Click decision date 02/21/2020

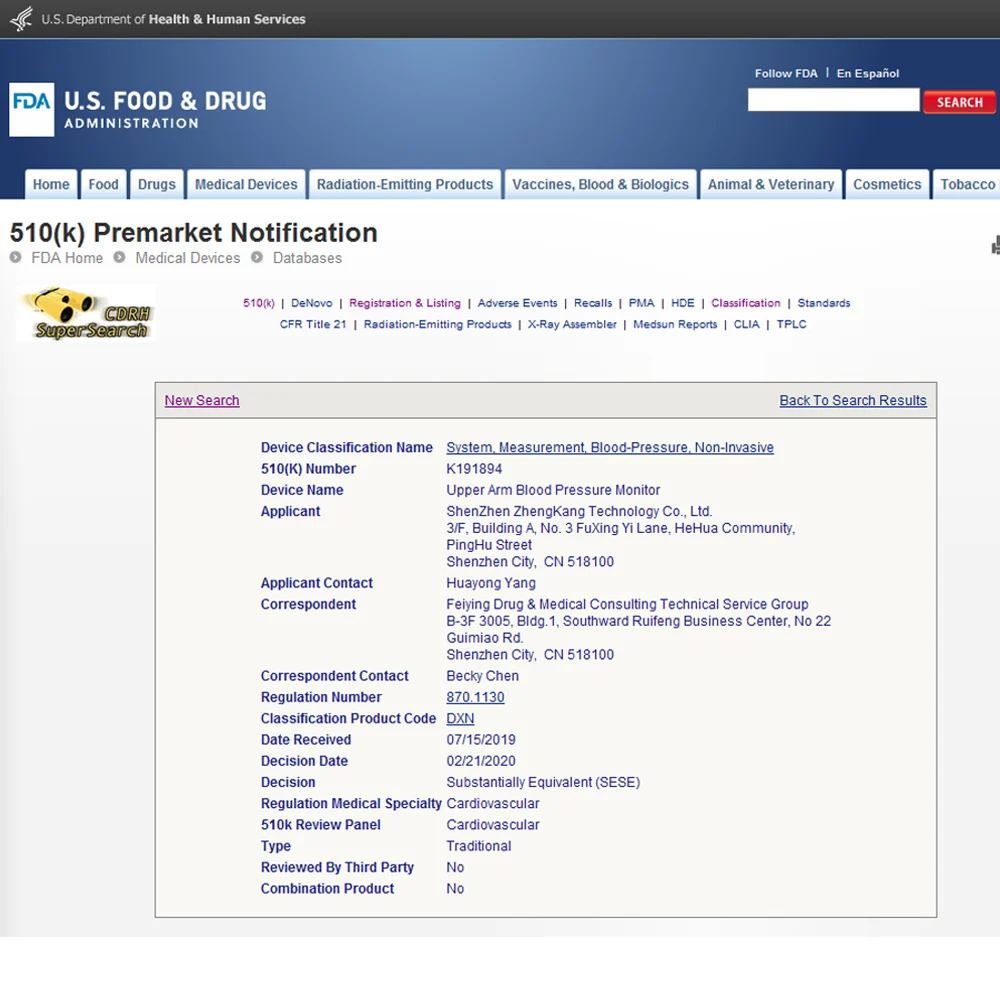pos(481,761)
